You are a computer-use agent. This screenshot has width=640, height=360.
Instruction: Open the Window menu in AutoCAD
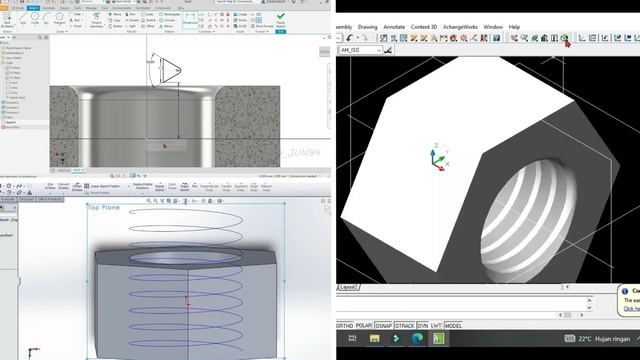[493, 27]
